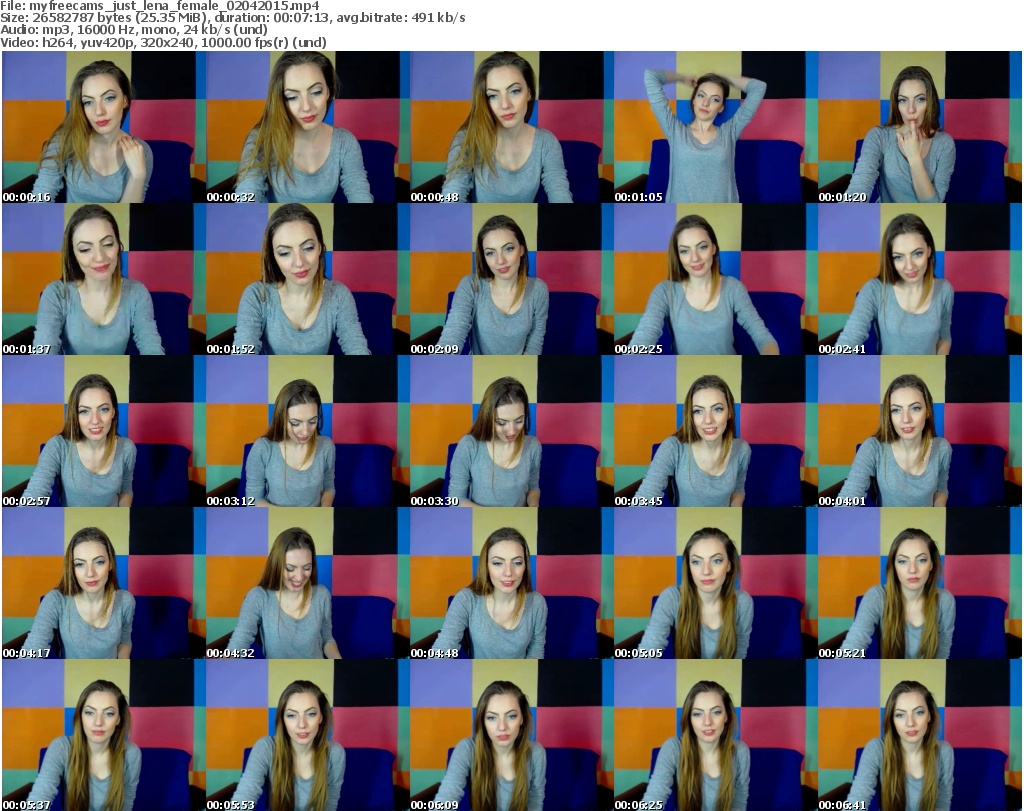Open the frame at 00:01:20
This screenshot has width=1024, height=811.
coord(920,127)
